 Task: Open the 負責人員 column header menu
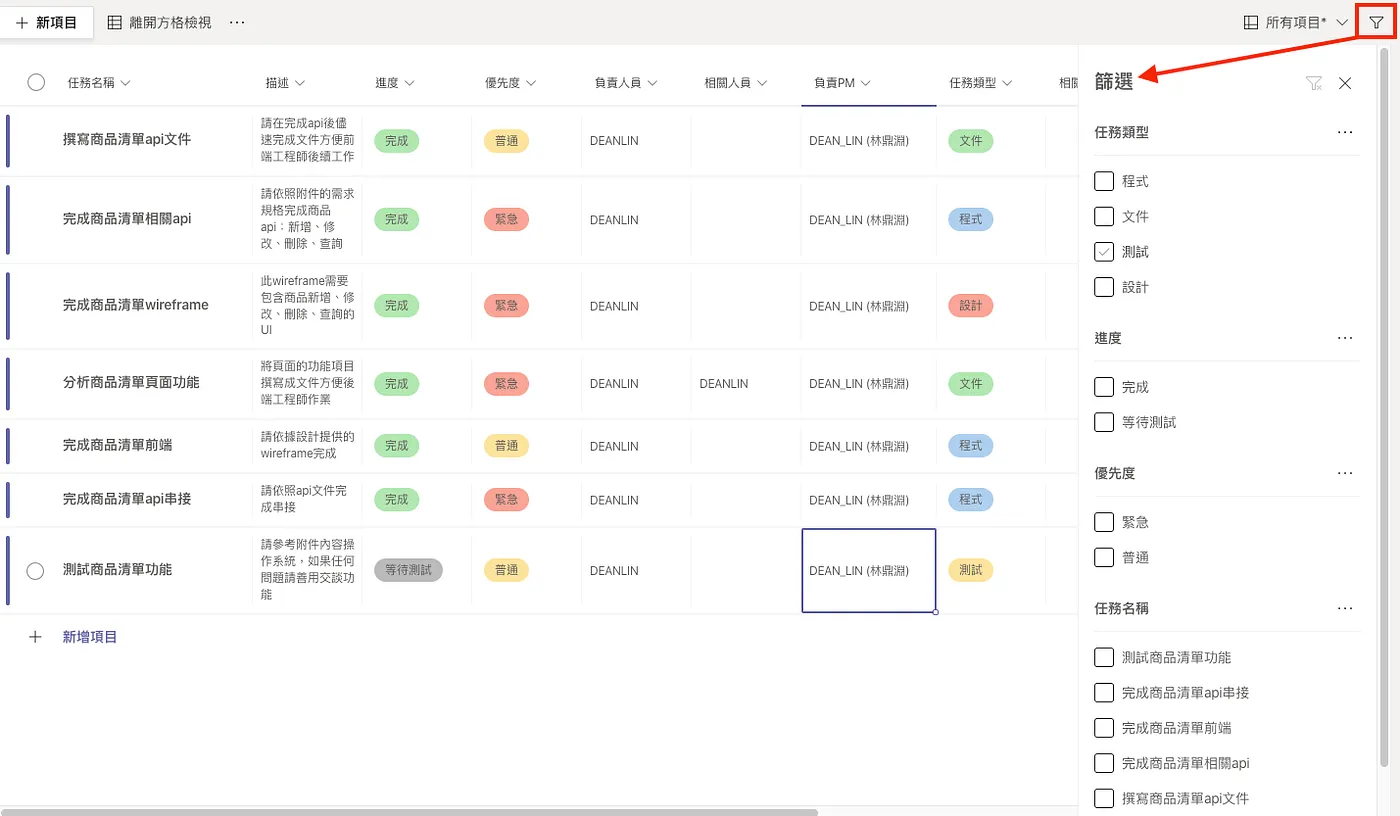[625, 83]
